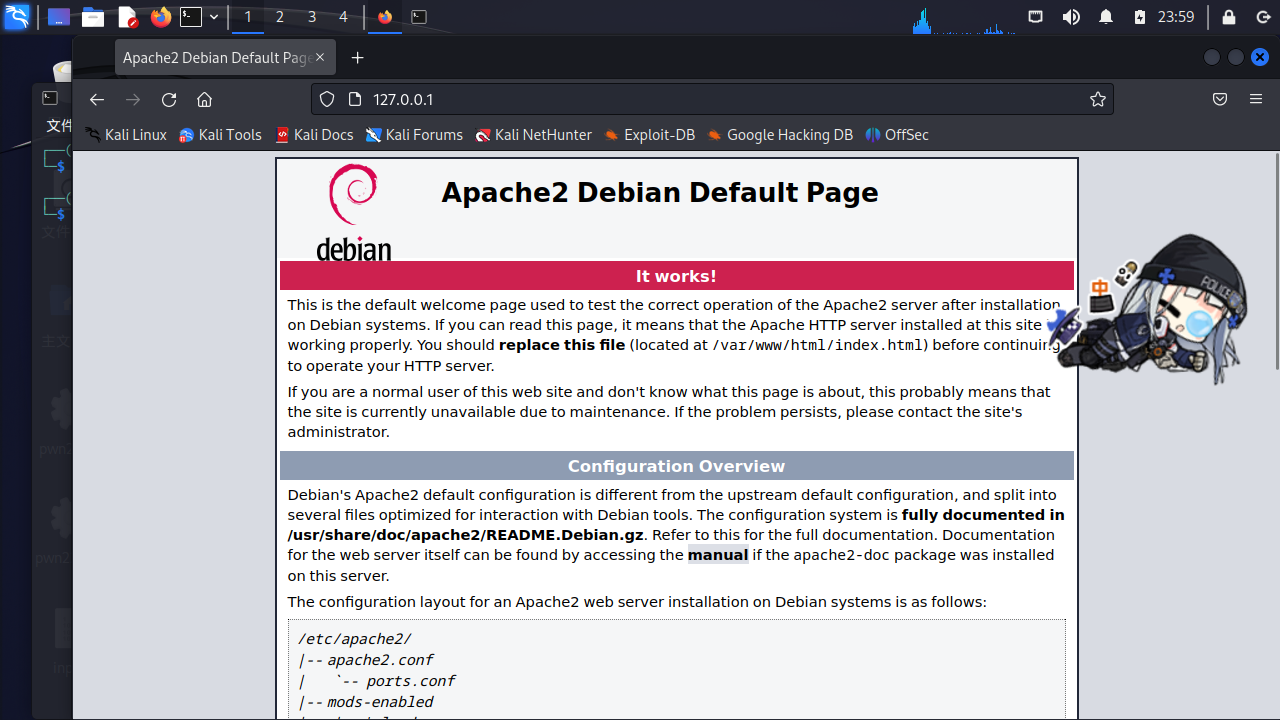This screenshot has height=720, width=1280.
Task: Click the site information page icon
Action: coord(353,99)
